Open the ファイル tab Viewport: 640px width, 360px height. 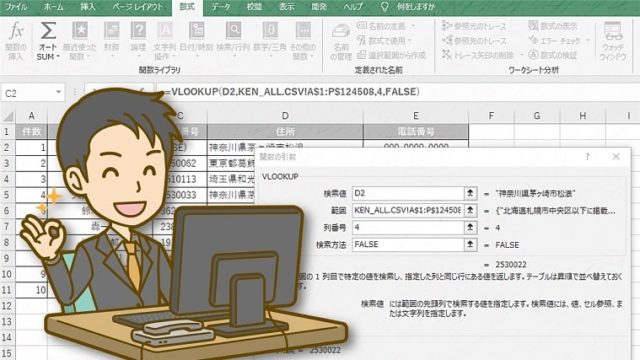pyautogui.click(x=16, y=7)
